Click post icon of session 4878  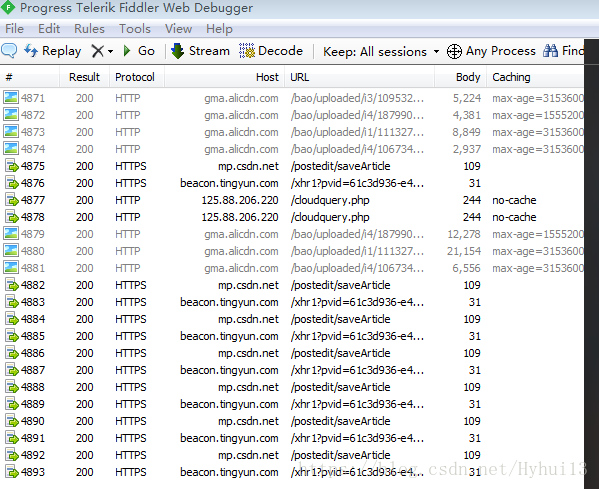coord(12,217)
